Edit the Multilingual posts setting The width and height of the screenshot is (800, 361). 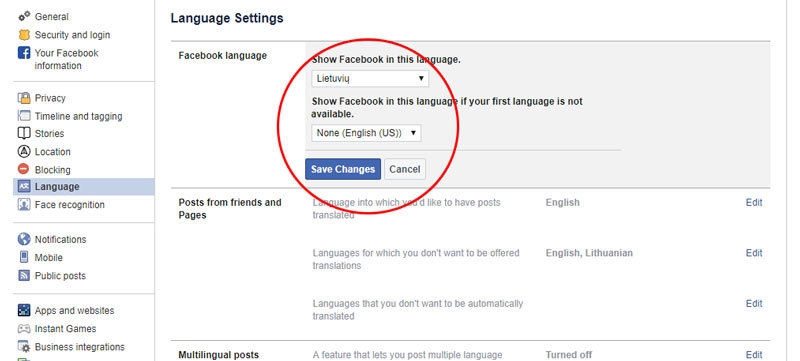click(754, 354)
